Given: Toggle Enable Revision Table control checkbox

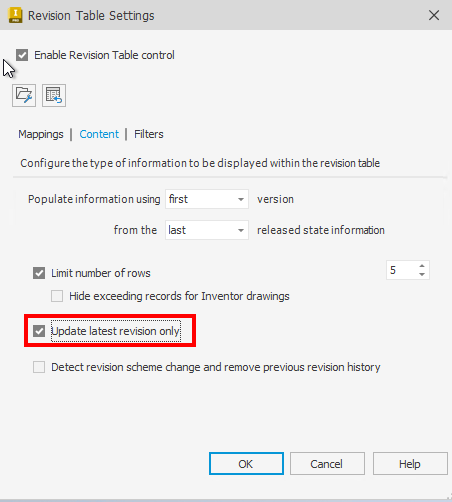Looking at the screenshot, I should pos(22,55).
